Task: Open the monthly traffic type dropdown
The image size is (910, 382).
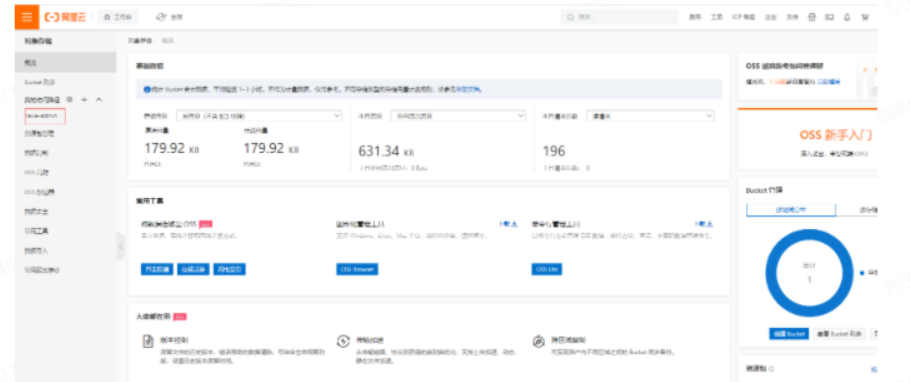Action: [x=458, y=116]
